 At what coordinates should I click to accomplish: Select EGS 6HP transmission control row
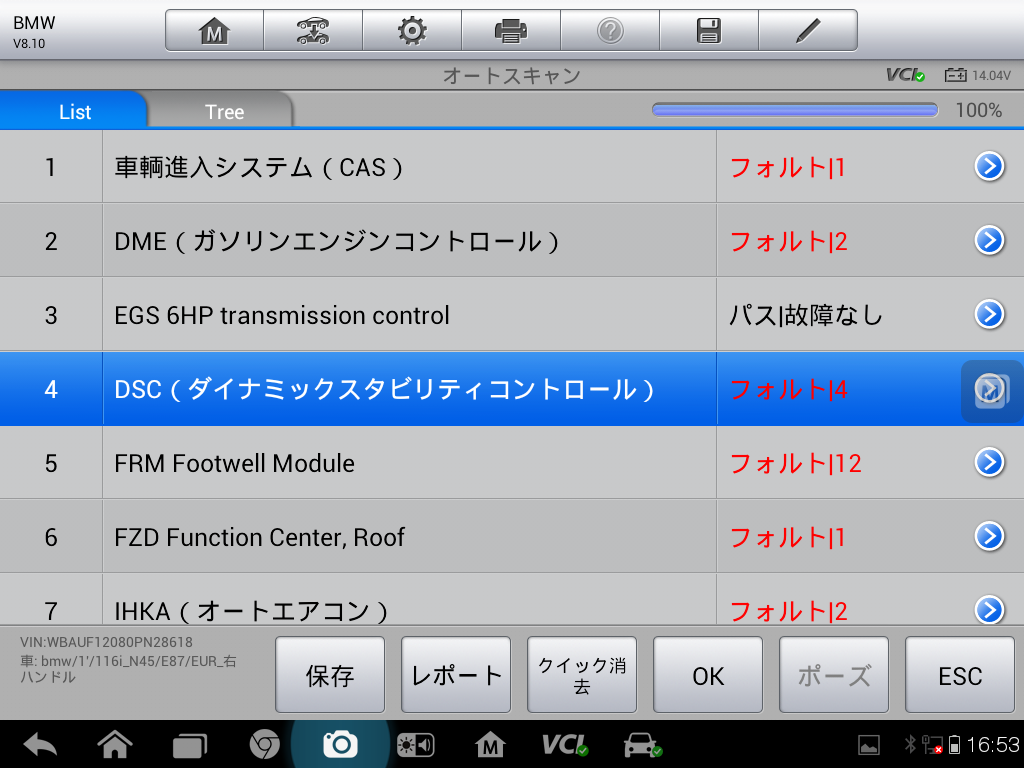(x=512, y=314)
